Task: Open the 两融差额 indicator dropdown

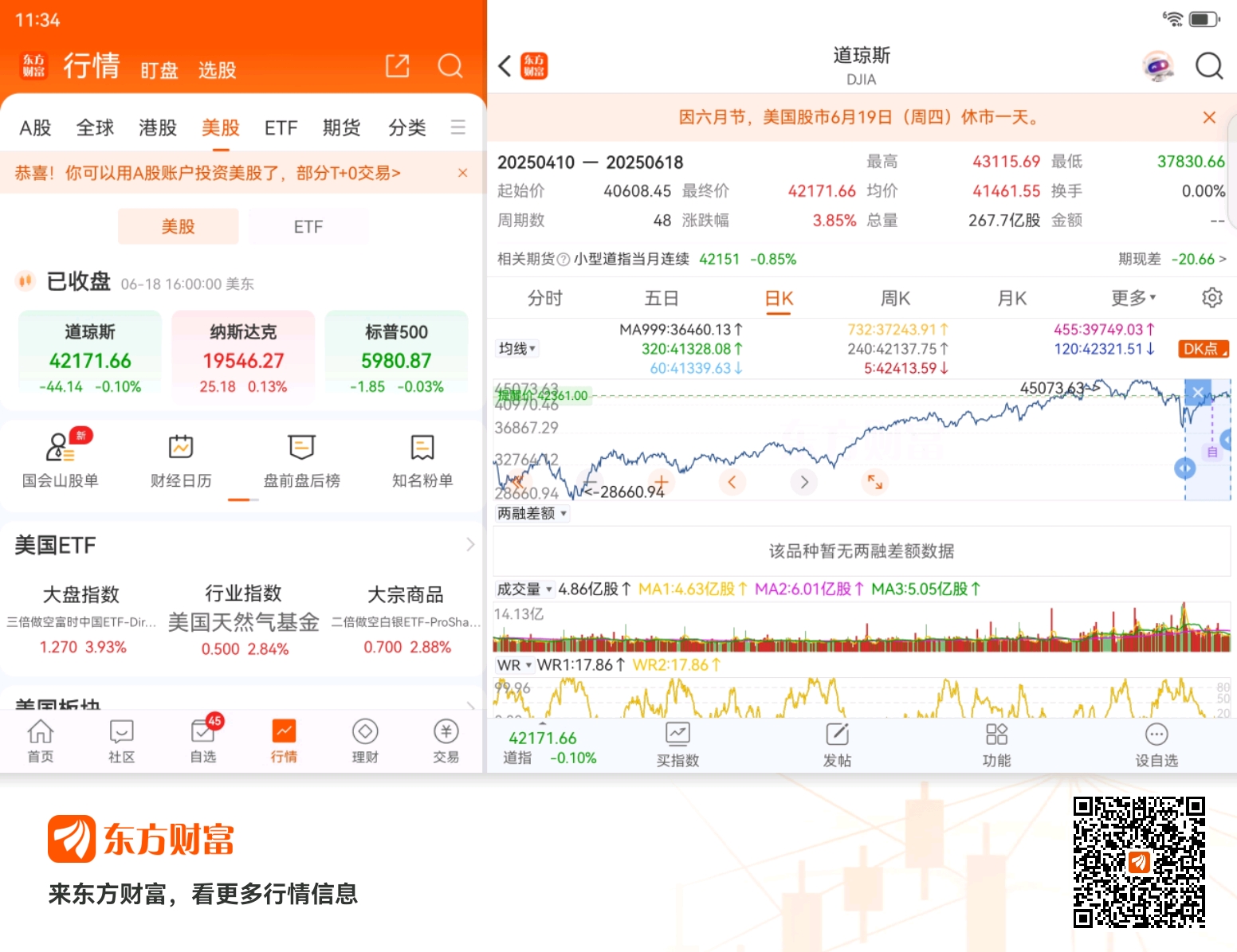Action: [532, 514]
